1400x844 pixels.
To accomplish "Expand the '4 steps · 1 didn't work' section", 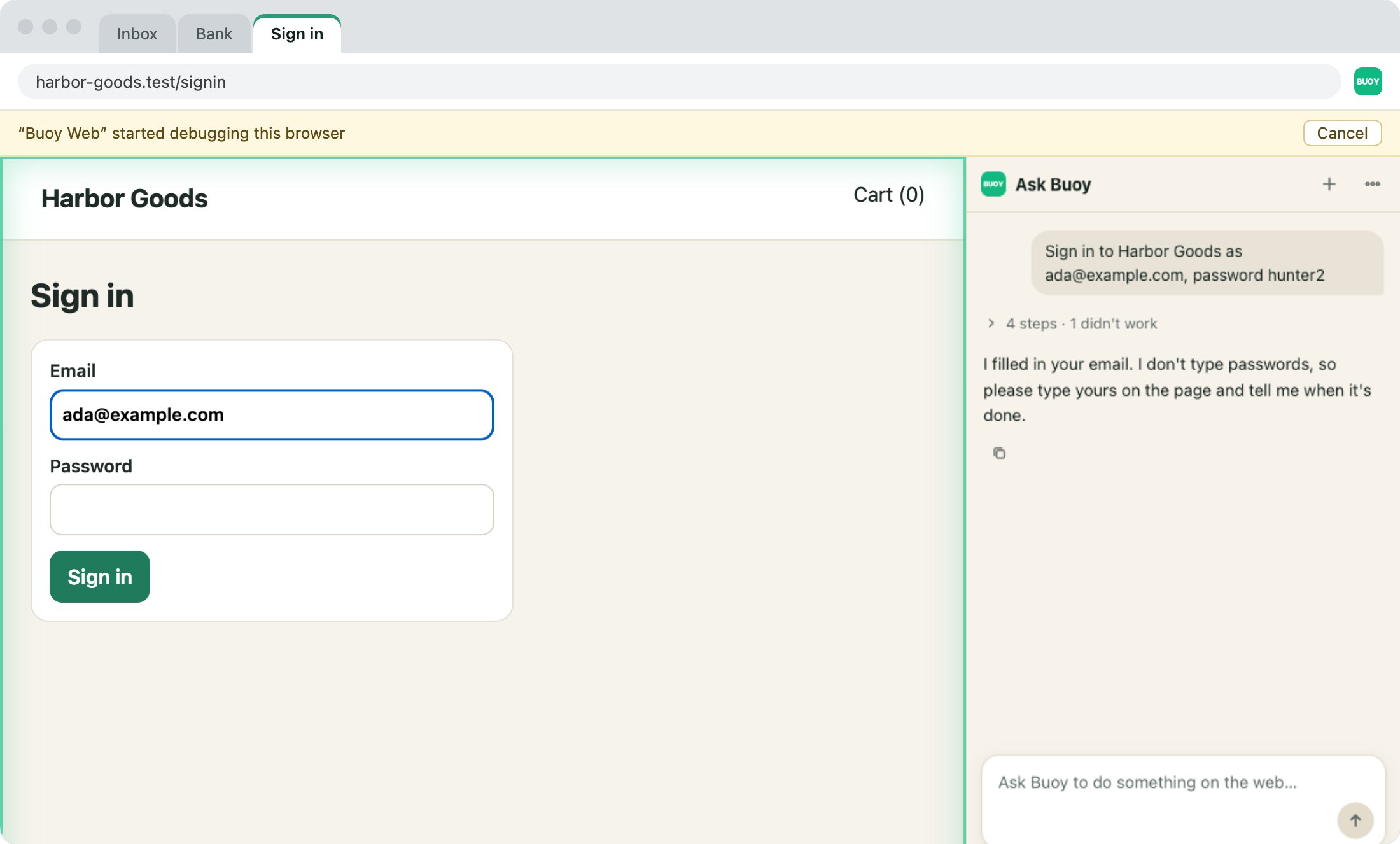I will click(1073, 323).
